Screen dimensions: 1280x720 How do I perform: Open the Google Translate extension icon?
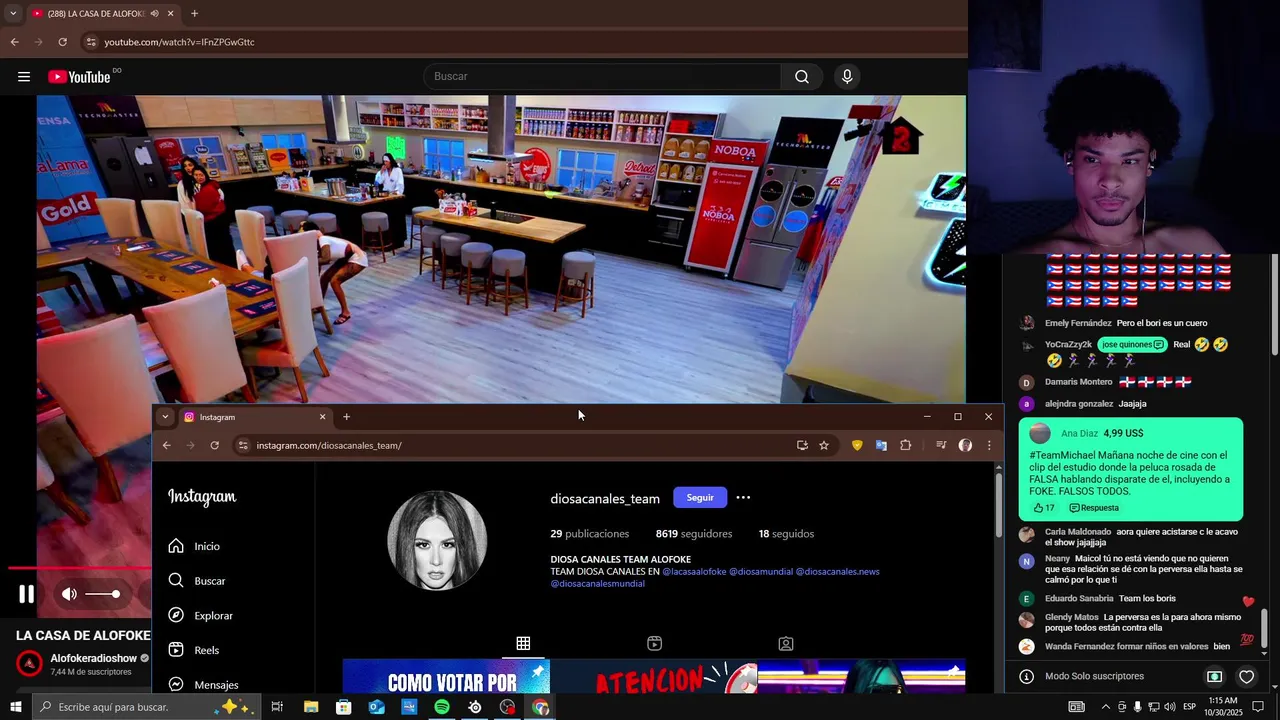click(x=881, y=445)
